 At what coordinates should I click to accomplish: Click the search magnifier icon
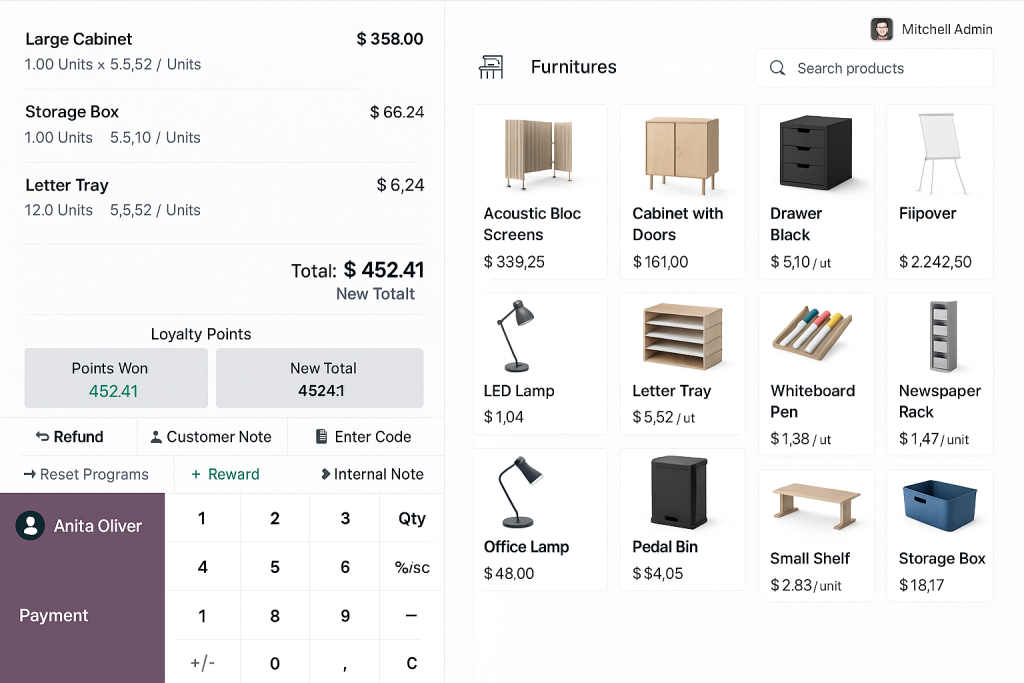tap(777, 68)
